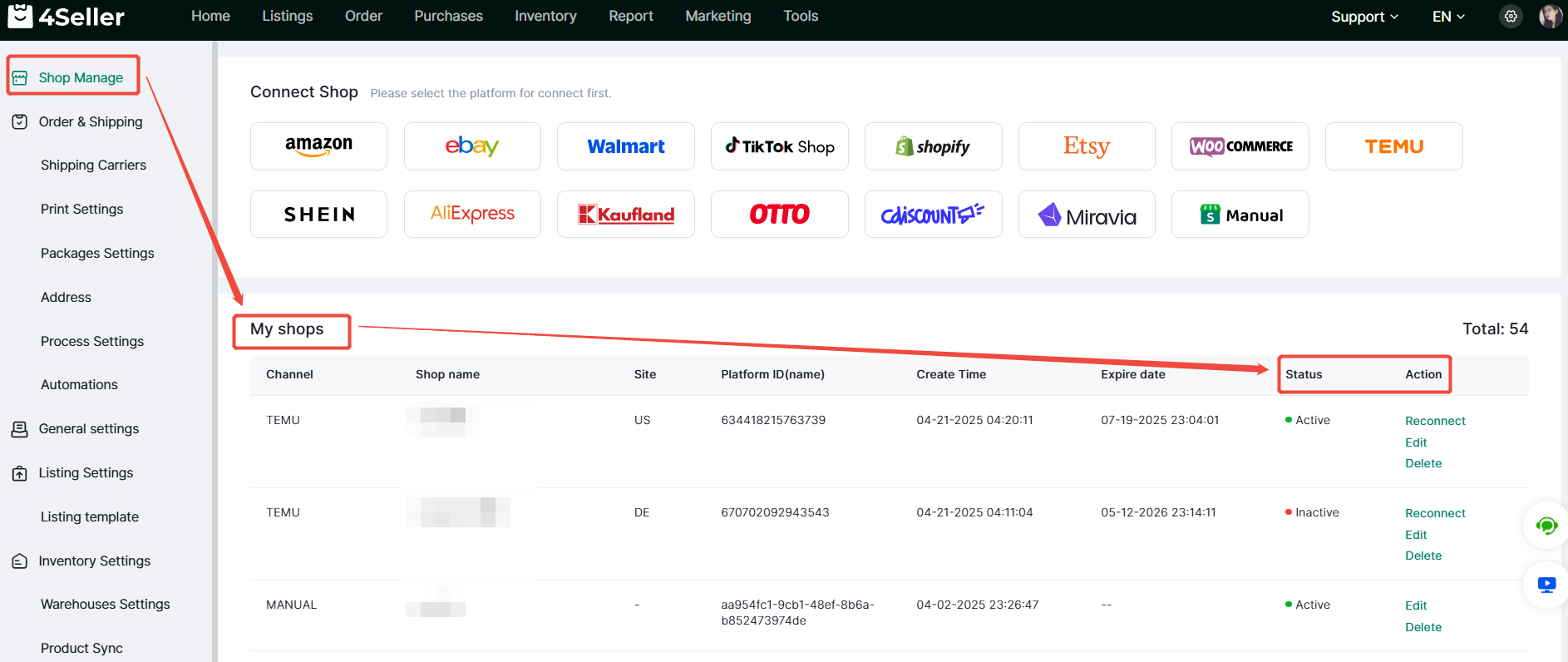The image size is (1568, 662).
Task: Open the blue video tutorial icon
Action: click(1546, 585)
